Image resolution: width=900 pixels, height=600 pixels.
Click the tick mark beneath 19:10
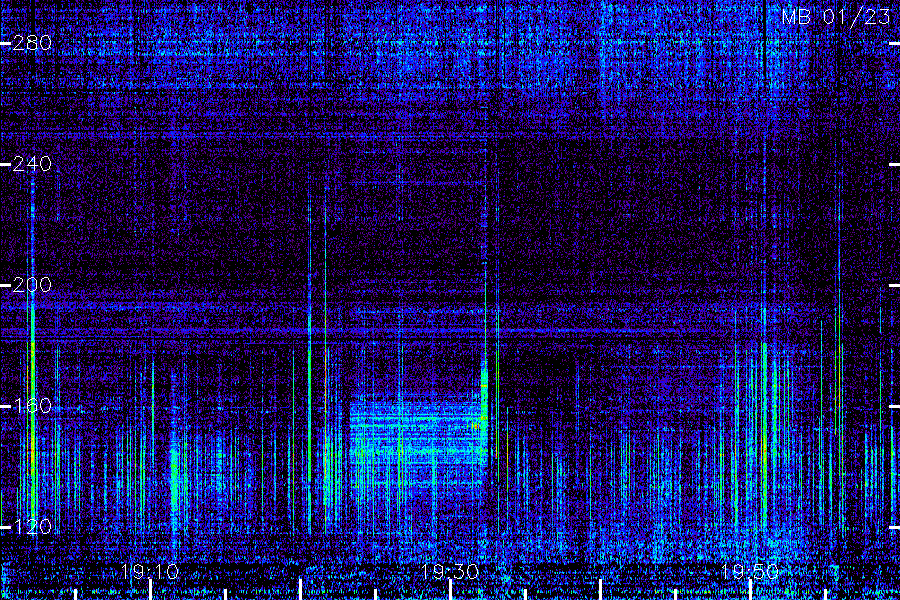(x=150, y=590)
